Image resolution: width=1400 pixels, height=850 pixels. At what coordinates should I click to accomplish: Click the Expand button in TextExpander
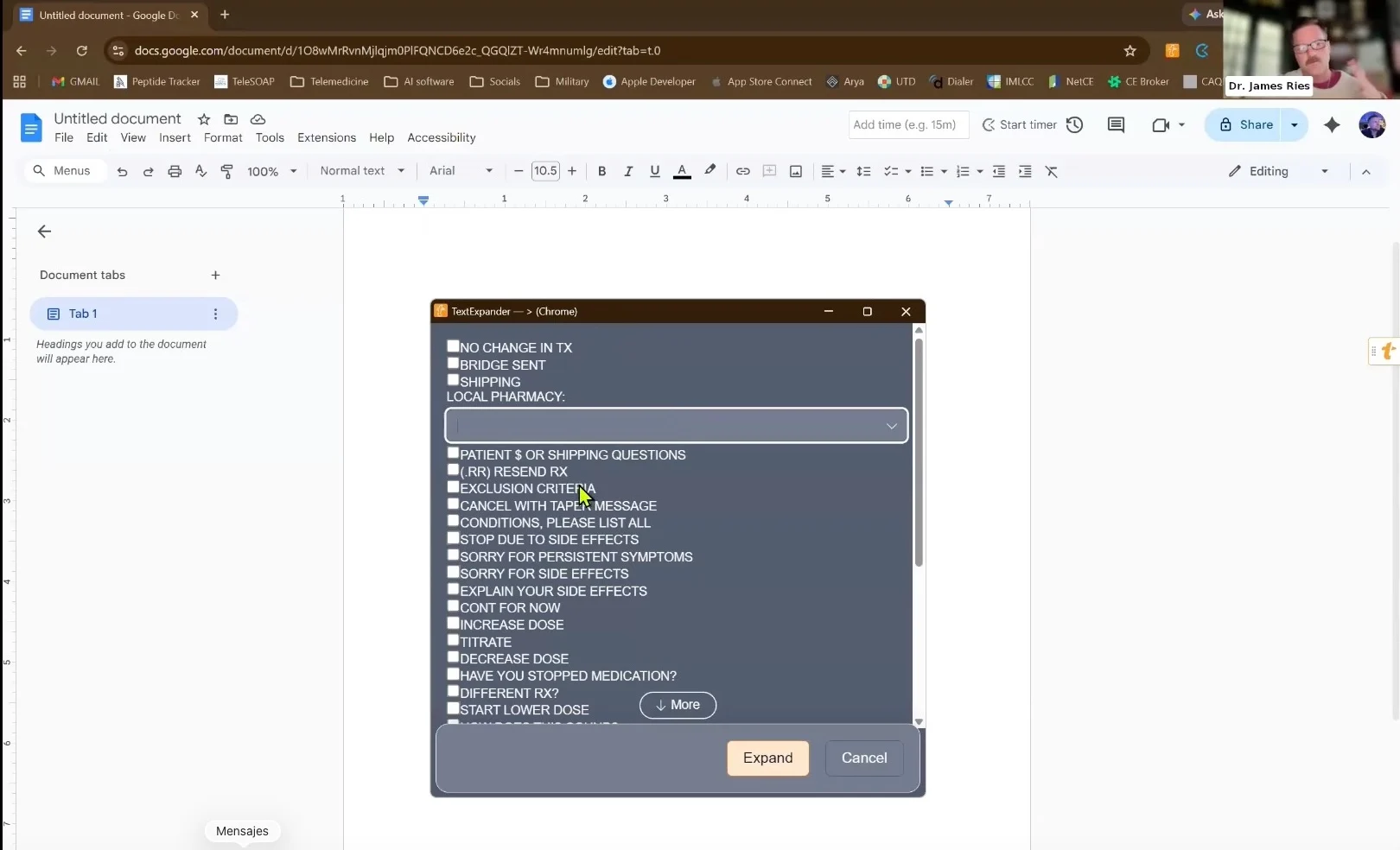coord(768,758)
